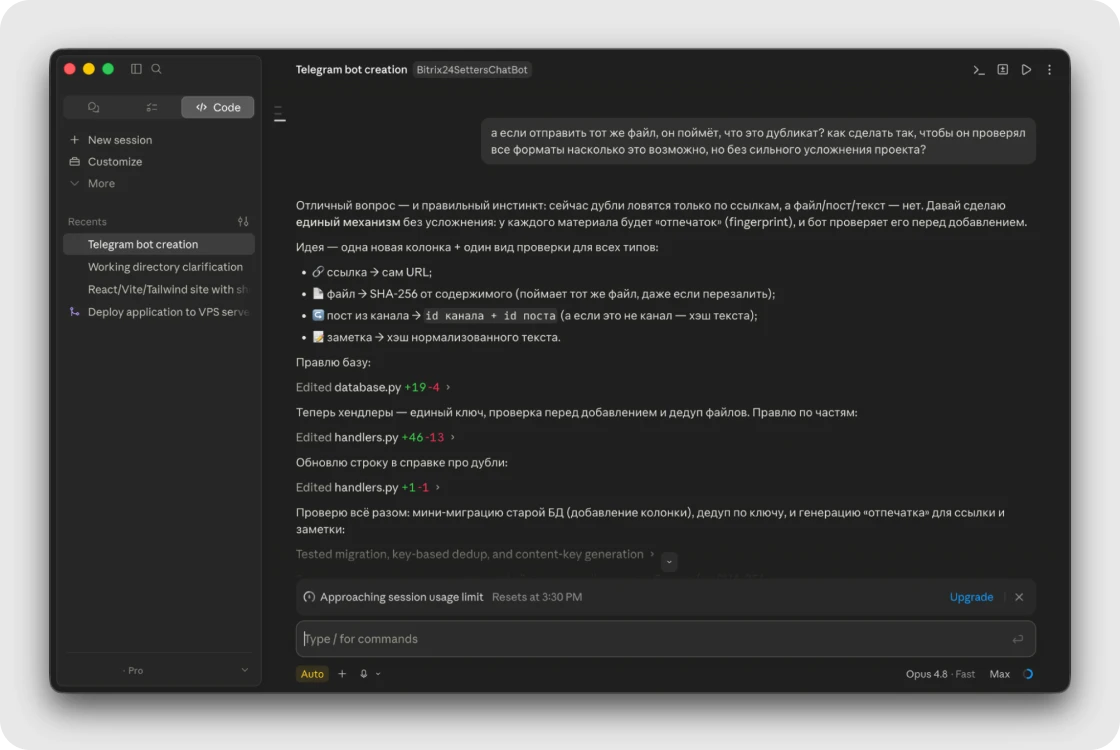1120x750 pixels.
Task: Open the message outline icon near the chat's left margin
Action: point(280,114)
